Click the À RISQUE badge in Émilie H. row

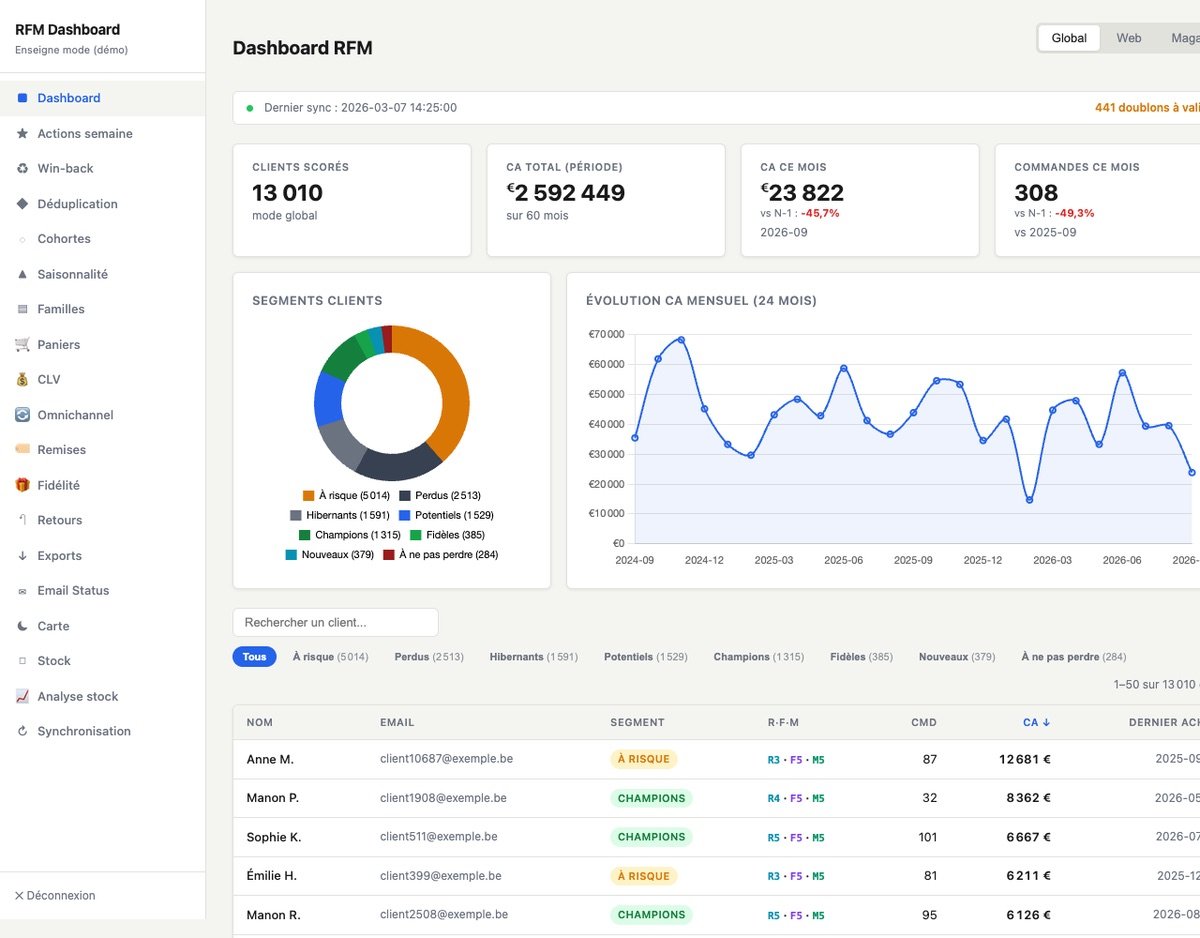coord(643,876)
